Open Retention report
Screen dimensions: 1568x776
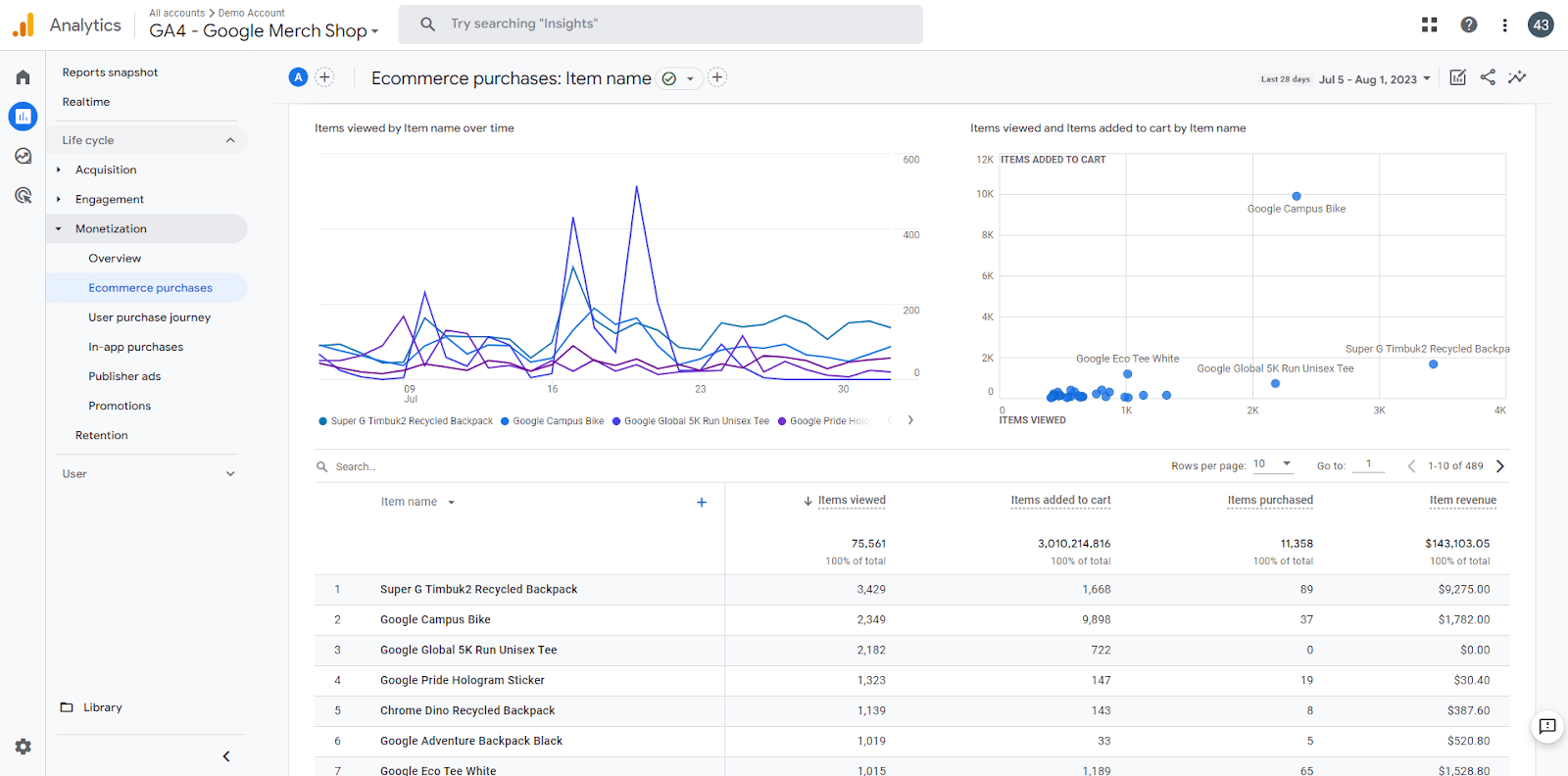pos(102,435)
